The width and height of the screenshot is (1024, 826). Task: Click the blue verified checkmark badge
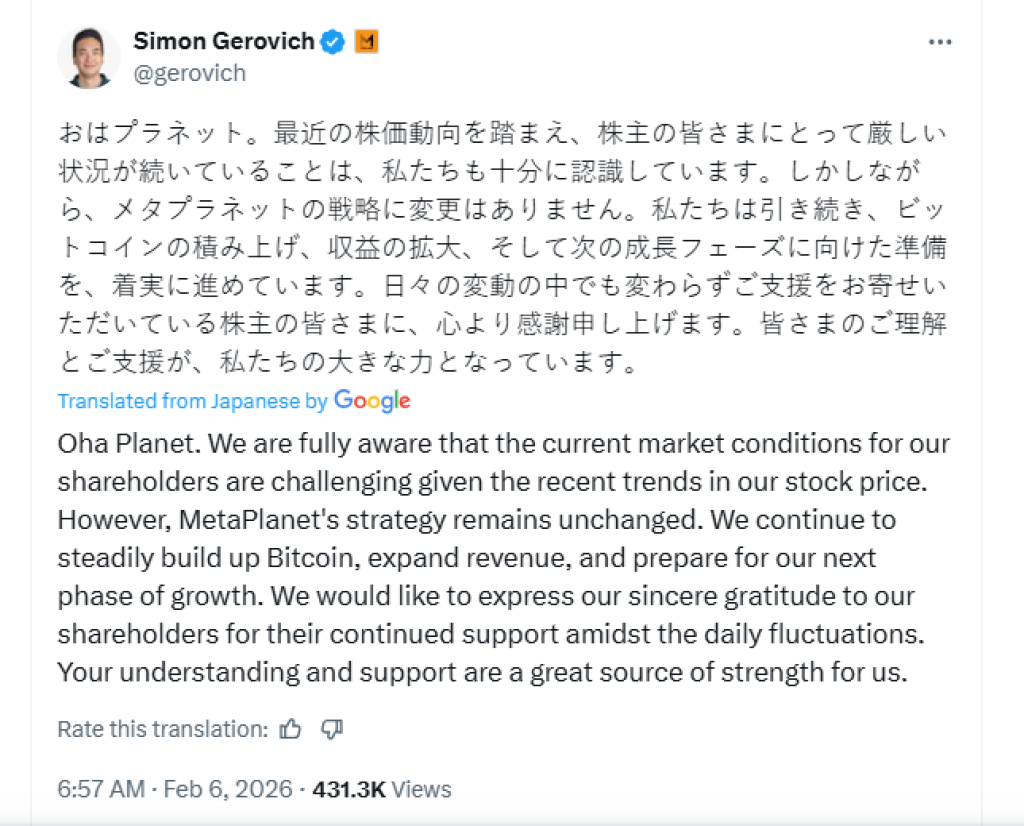click(333, 42)
